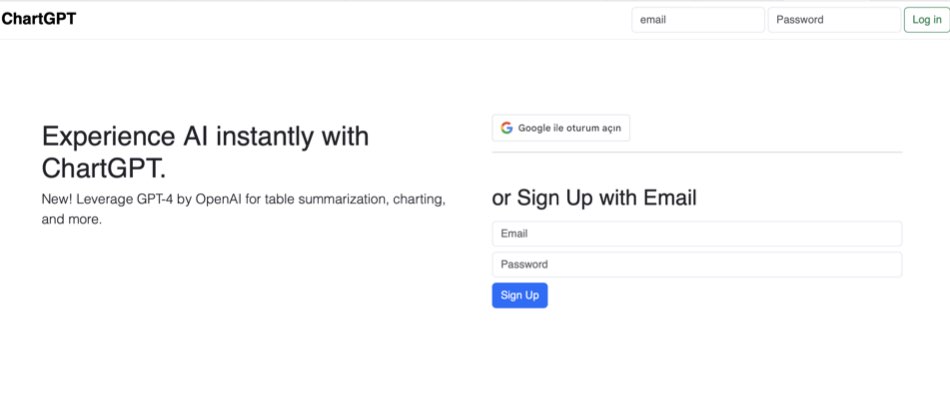This screenshot has height=400, width=950.
Task: Click the horizontal divider below Google button
Action: (697, 152)
